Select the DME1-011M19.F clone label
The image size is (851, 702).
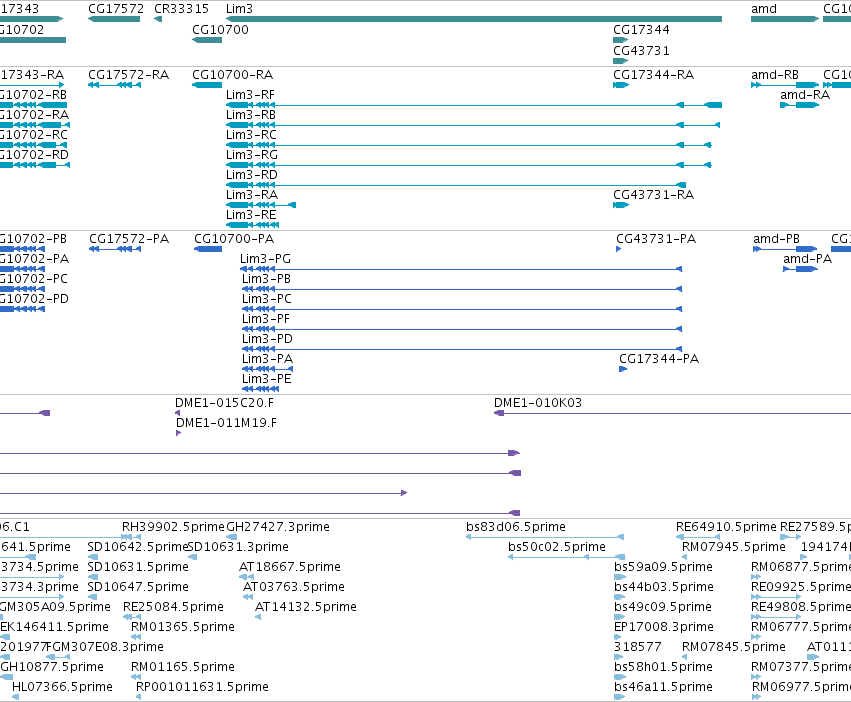[226, 422]
